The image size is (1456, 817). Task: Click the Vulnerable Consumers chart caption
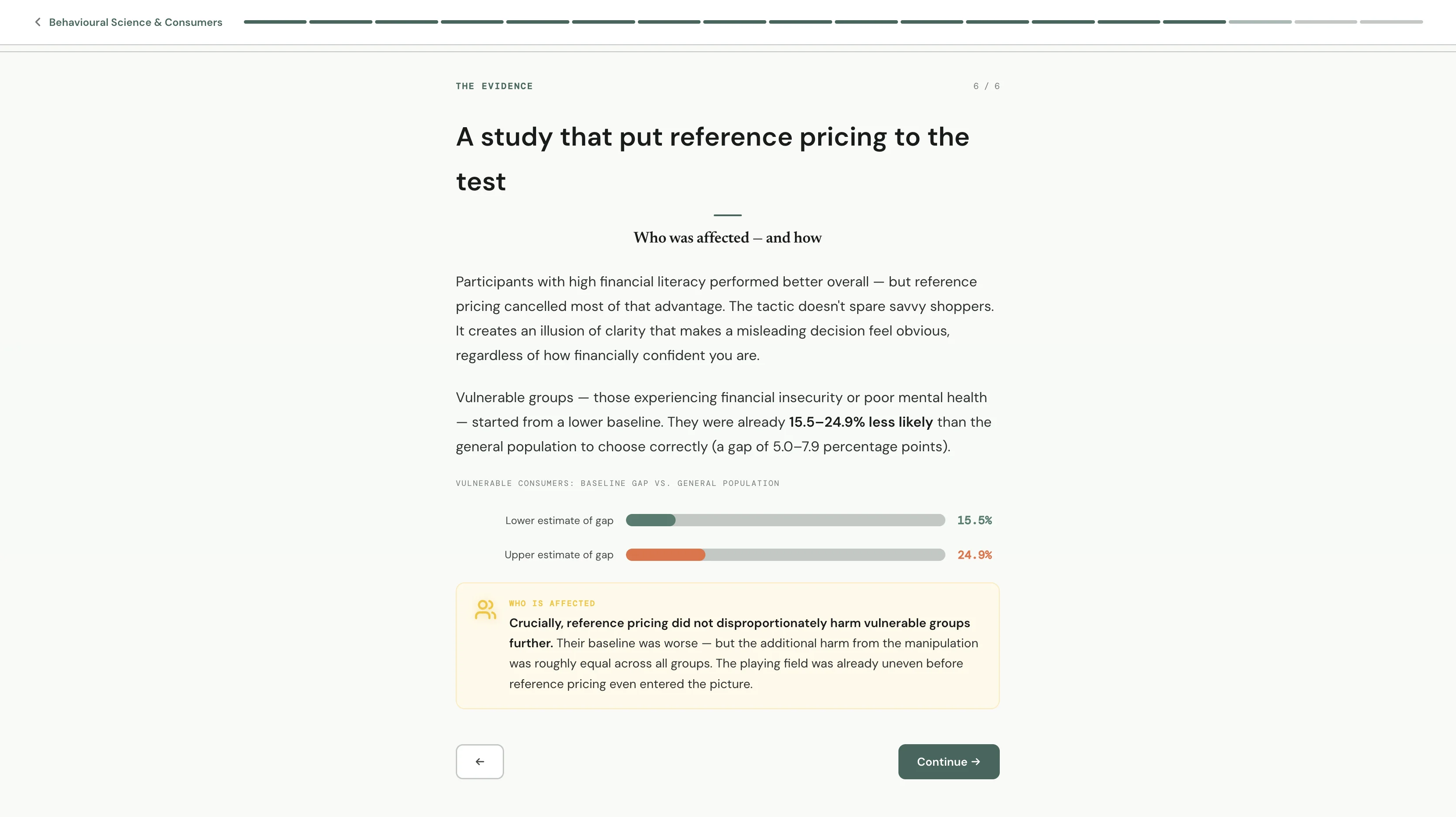[617, 483]
